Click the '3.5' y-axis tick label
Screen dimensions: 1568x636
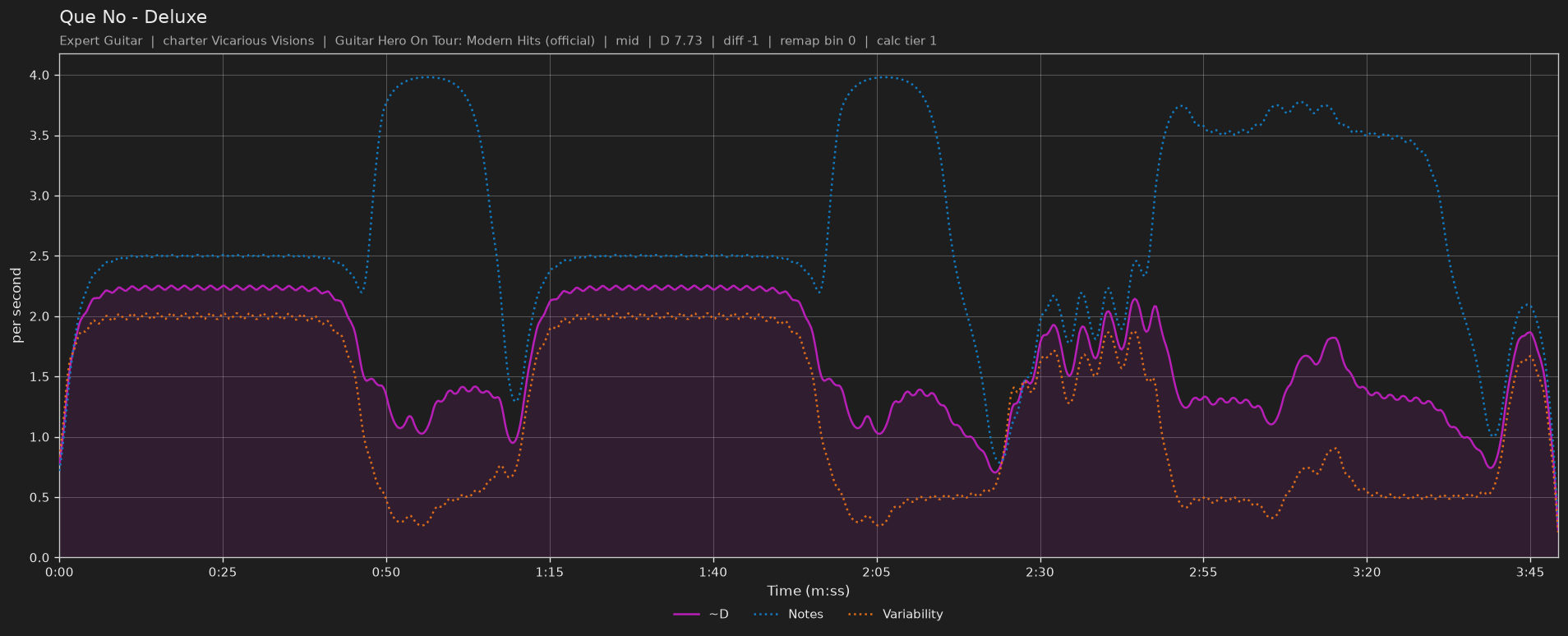40,136
